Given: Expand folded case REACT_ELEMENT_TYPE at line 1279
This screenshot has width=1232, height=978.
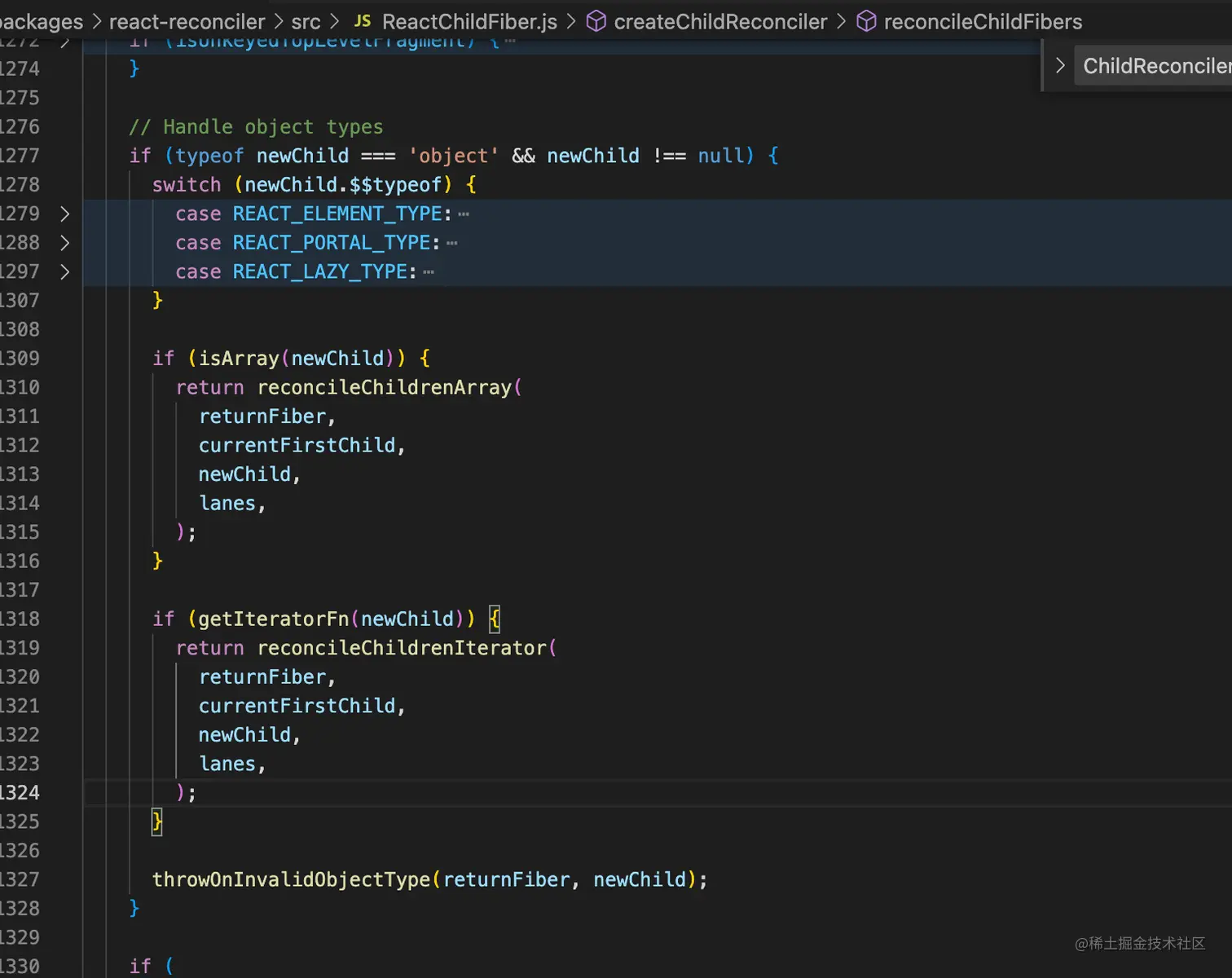Looking at the screenshot, I should 65,214.
